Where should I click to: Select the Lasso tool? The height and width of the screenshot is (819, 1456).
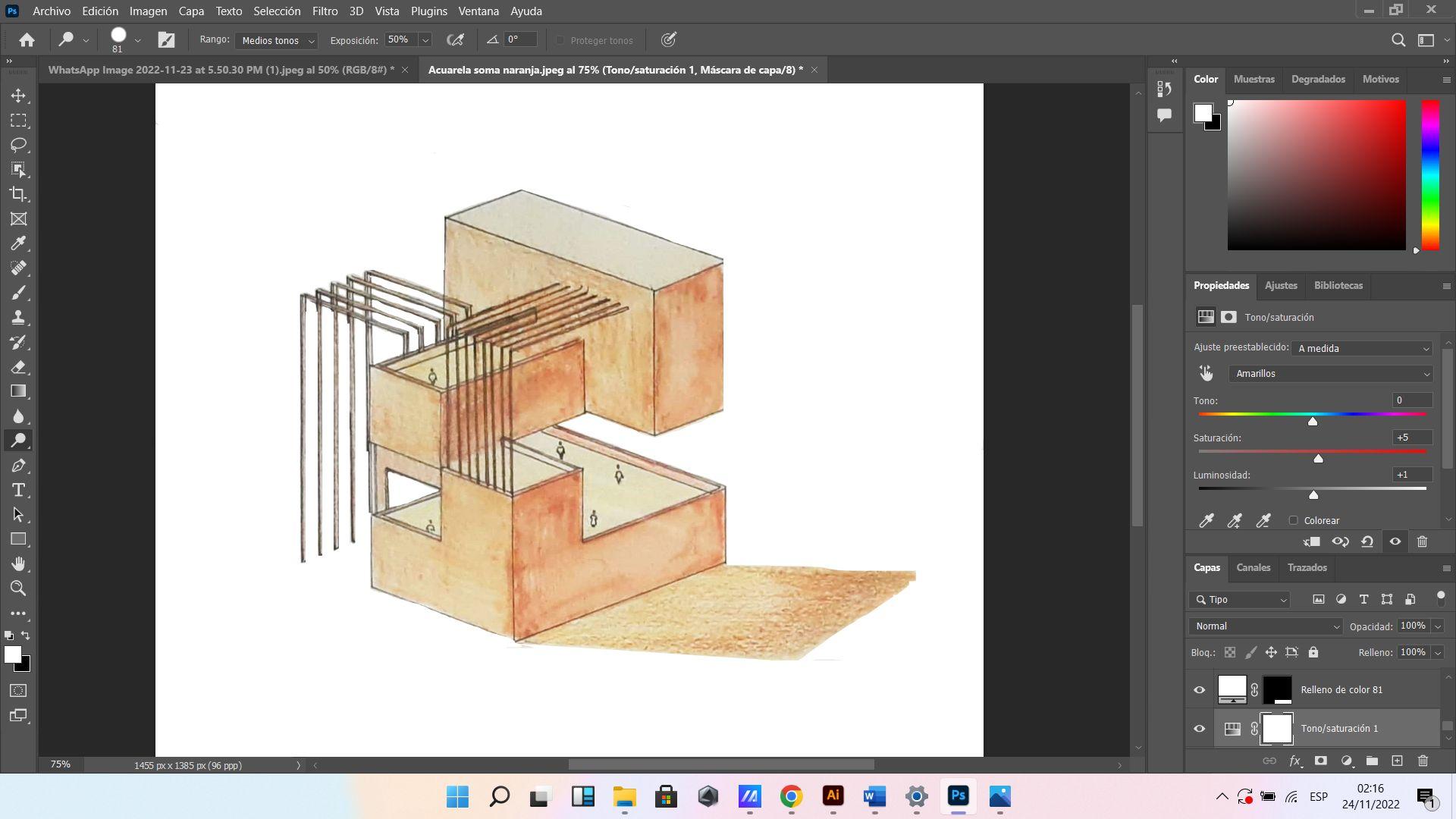[18, 145]
